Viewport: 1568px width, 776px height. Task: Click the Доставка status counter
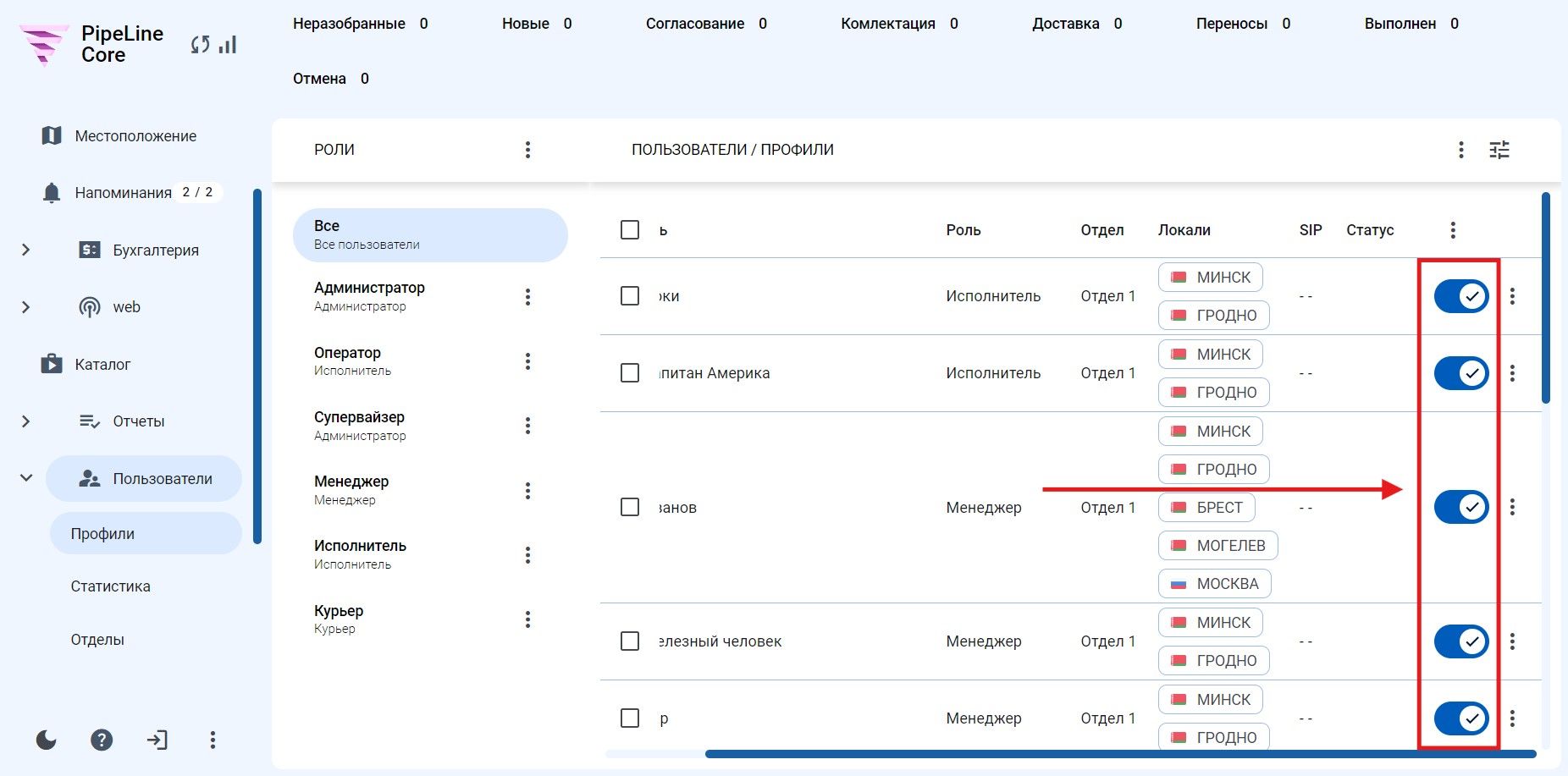(1077, 24)
